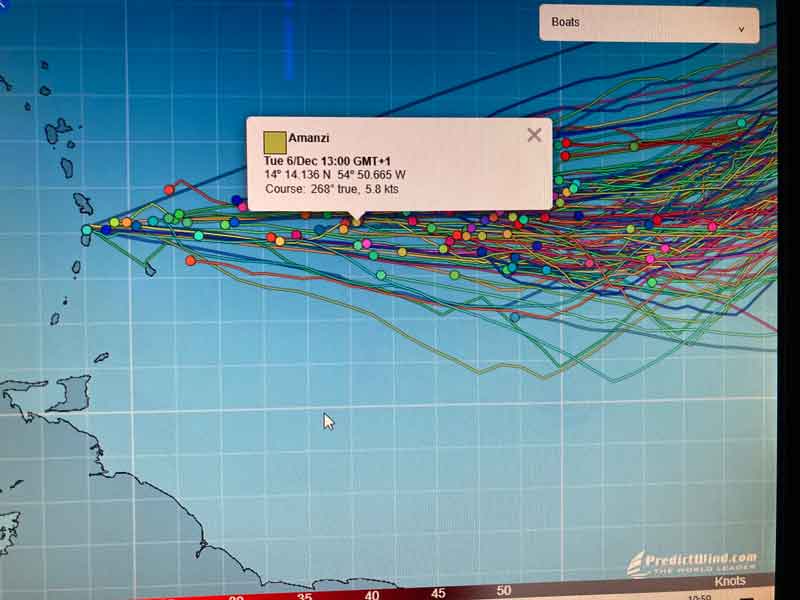The width and height of the screenshot is (800, 600).
Task: Close the Amanzi info popup
Action: 534,135
